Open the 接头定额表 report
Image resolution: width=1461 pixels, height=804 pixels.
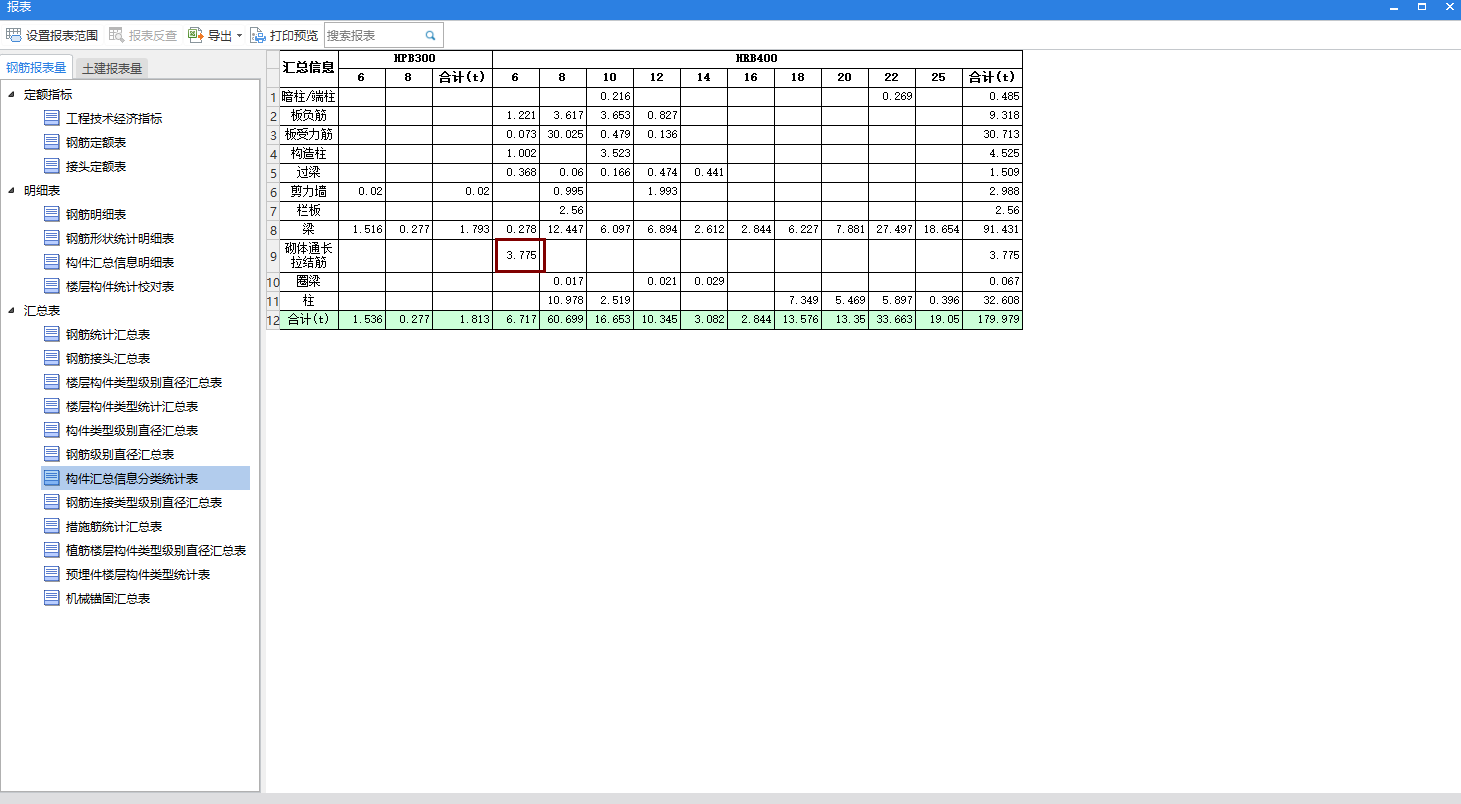click(x=96, y=166)
